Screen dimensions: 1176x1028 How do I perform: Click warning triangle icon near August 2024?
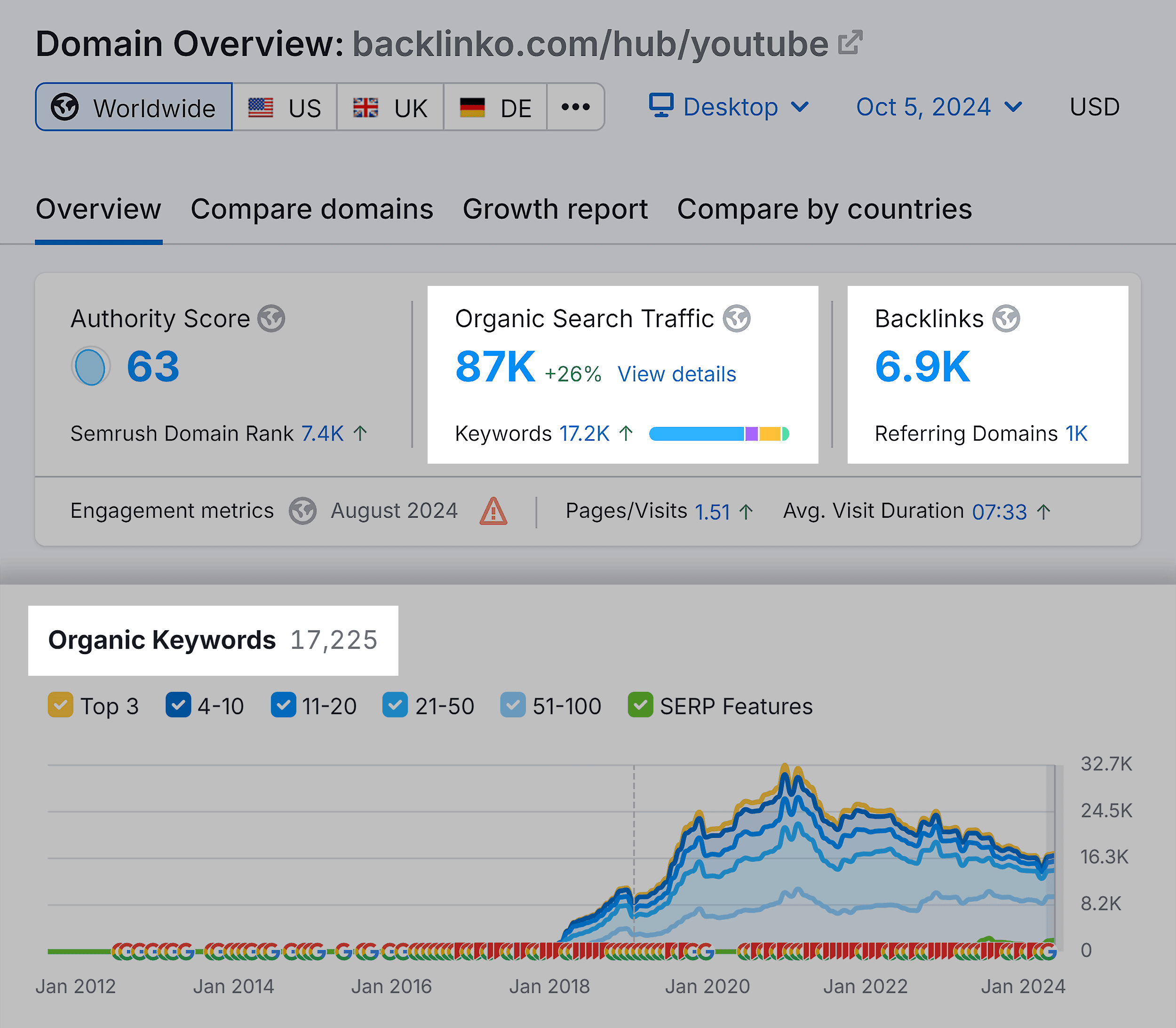click(493, 511)
